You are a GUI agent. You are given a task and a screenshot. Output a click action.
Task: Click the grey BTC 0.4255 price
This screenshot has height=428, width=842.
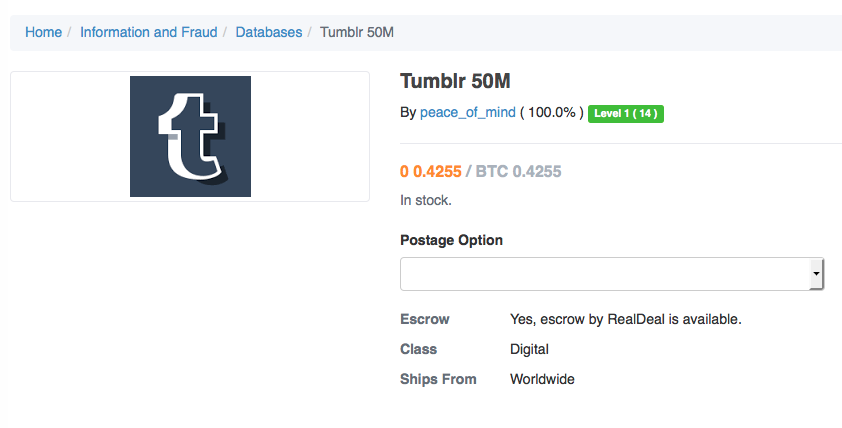(x=518, y=171)
